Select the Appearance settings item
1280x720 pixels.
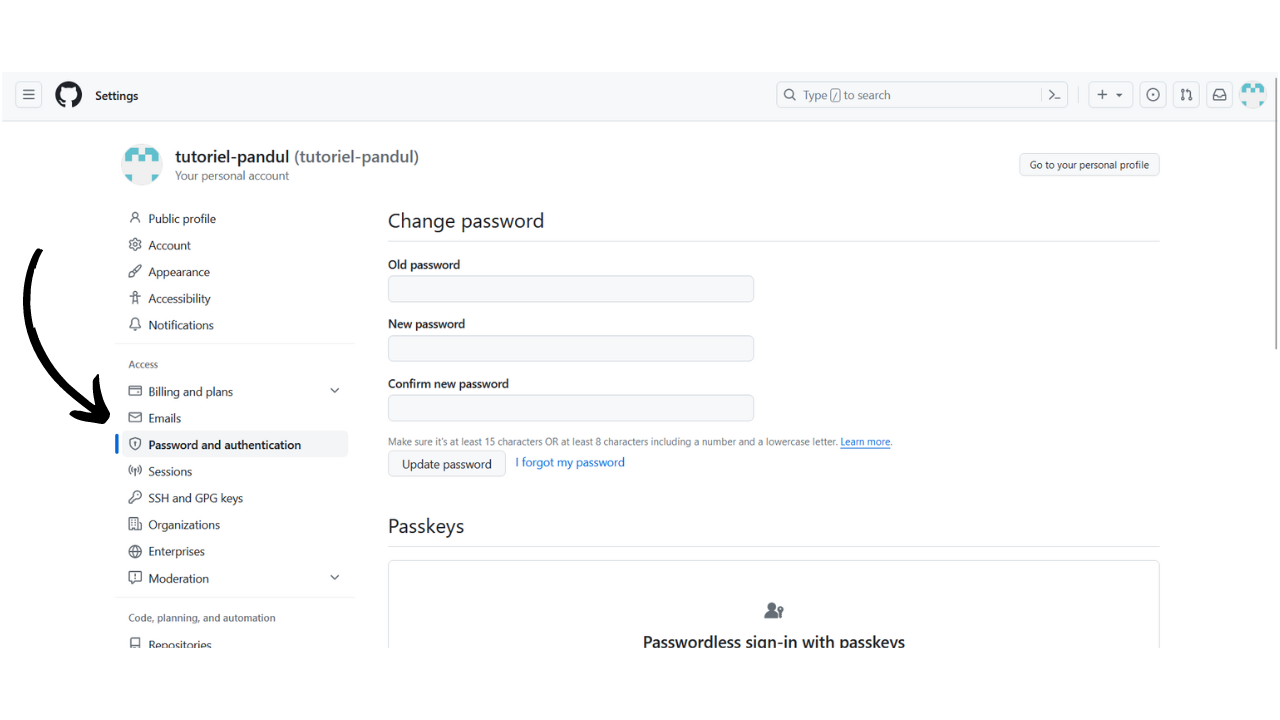178,271
